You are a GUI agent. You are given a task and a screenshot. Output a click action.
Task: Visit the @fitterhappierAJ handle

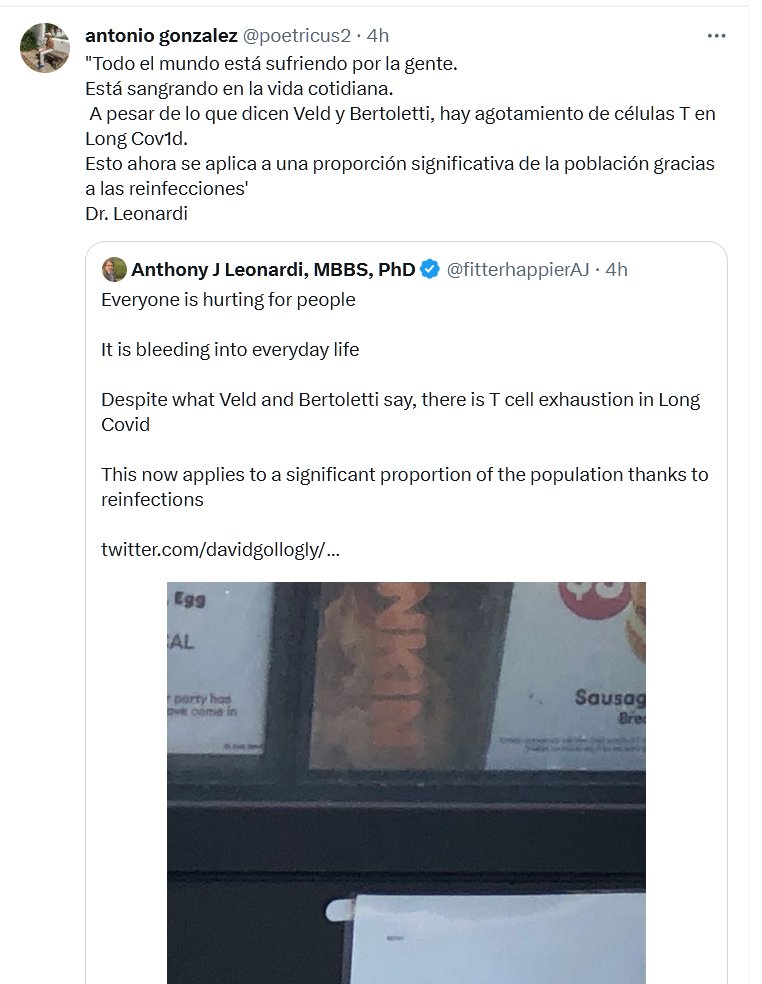click(x=517, y=269)
